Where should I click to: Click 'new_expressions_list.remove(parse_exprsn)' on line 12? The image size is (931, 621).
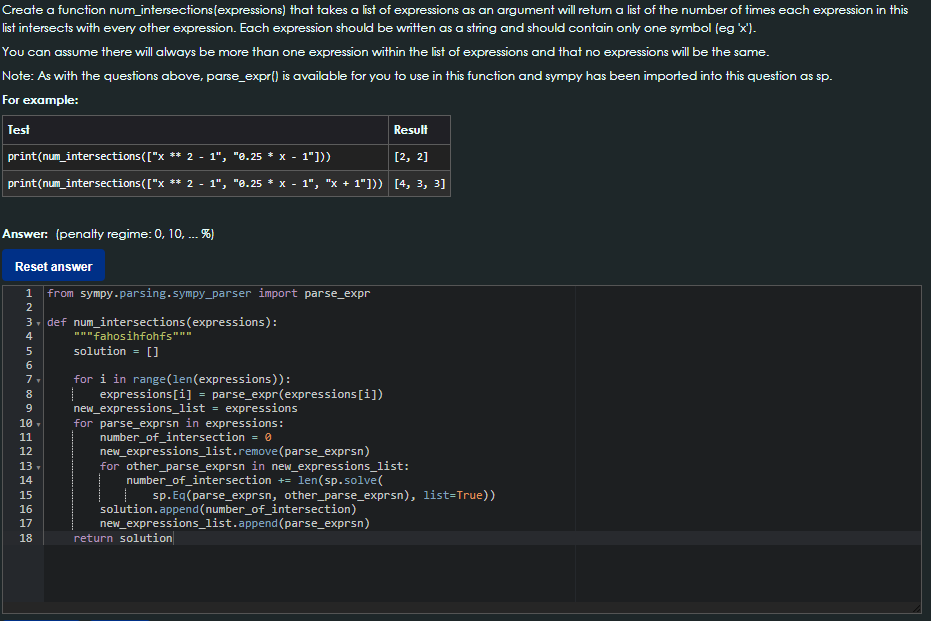[235, 452]
